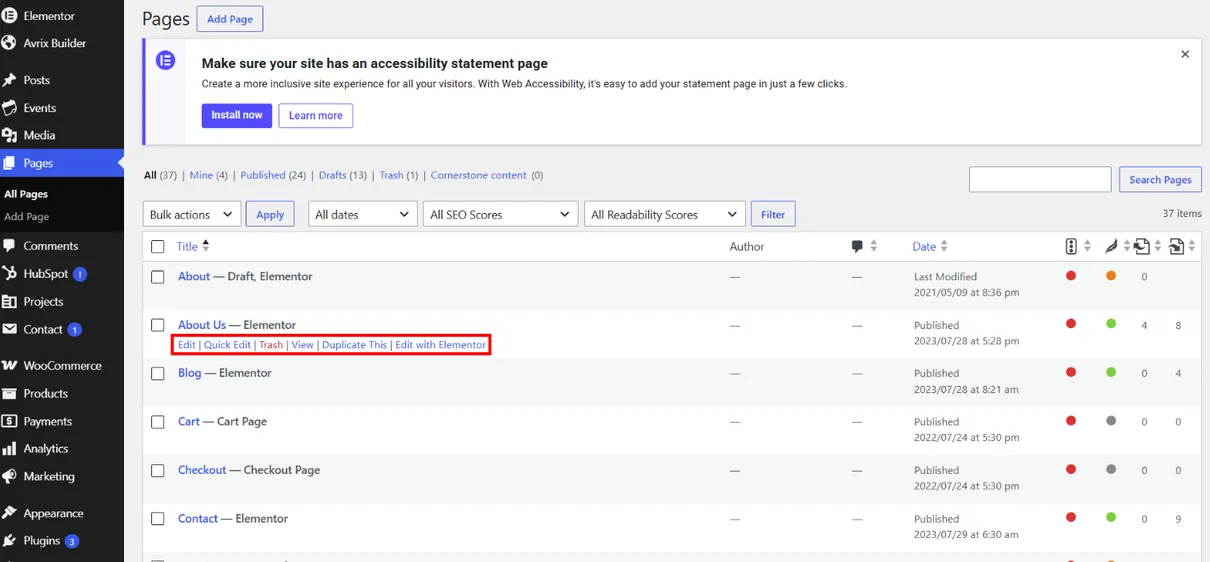The width and height of the screenshot is (1210, 562).
Task: Open the Blog page title link
Action: [x=190, y=373]
